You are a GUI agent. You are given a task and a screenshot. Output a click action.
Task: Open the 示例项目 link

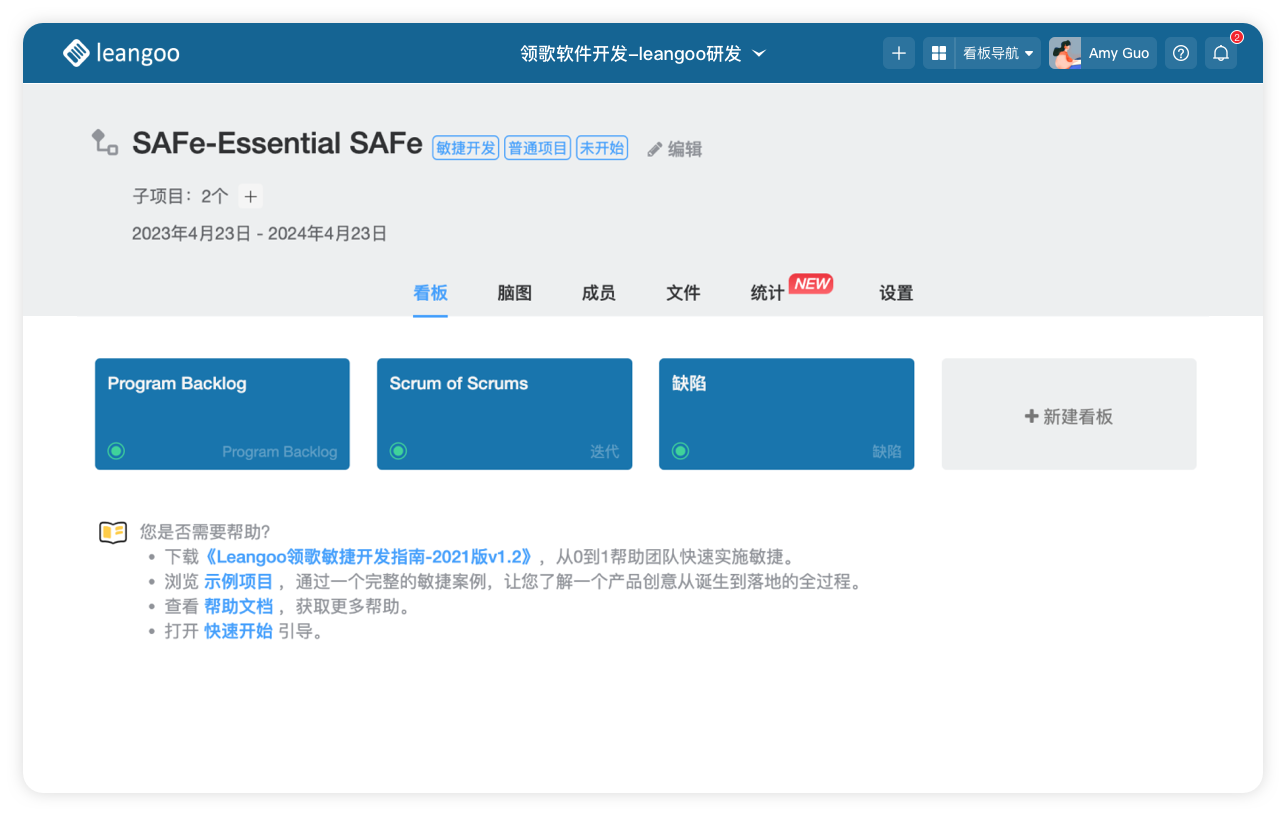(x=241, y=581)
